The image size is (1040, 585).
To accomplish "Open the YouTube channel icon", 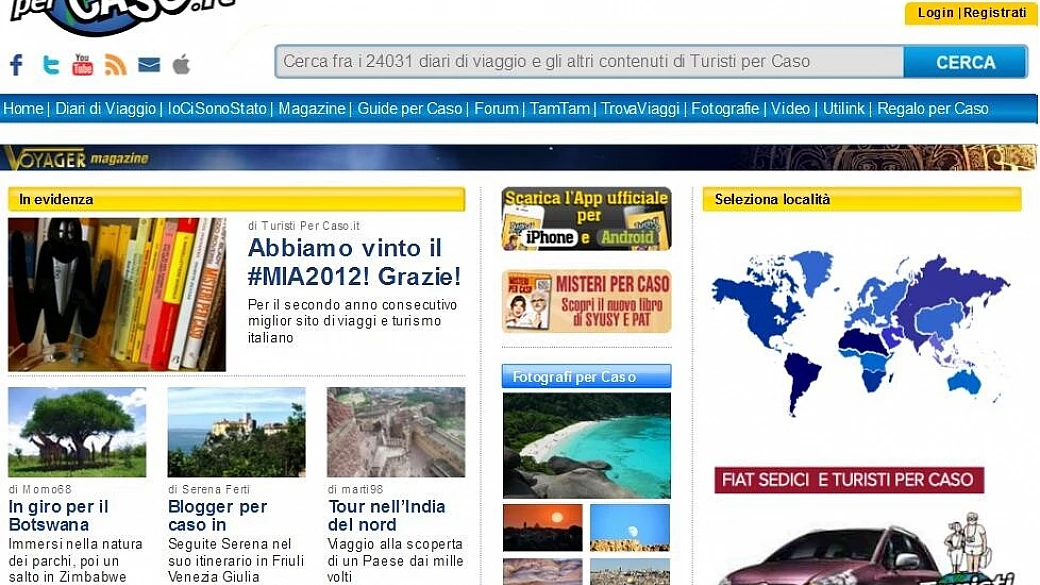I will [x=82, y=65].
